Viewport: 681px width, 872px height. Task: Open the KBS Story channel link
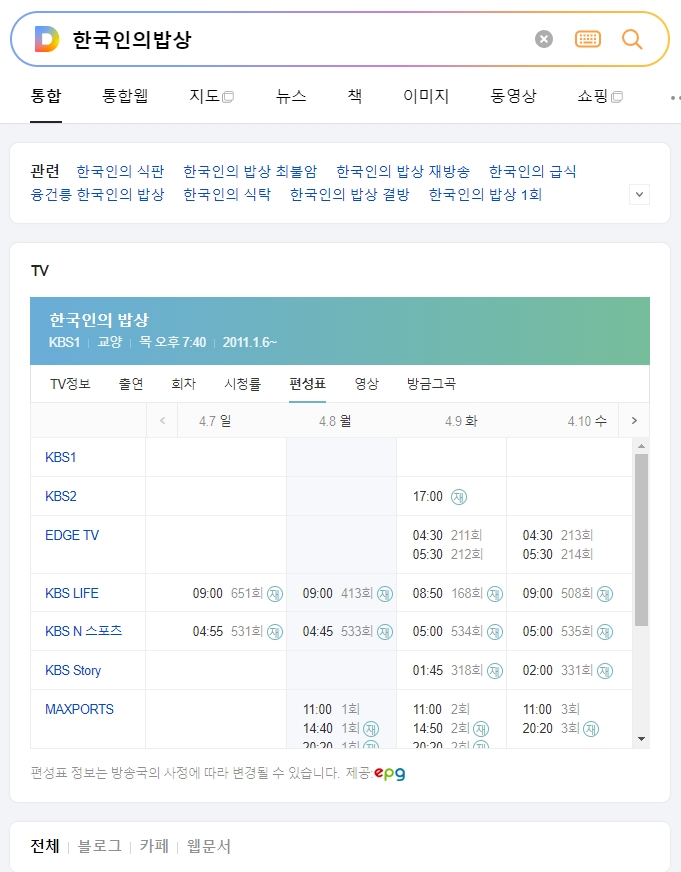[73, 671]
